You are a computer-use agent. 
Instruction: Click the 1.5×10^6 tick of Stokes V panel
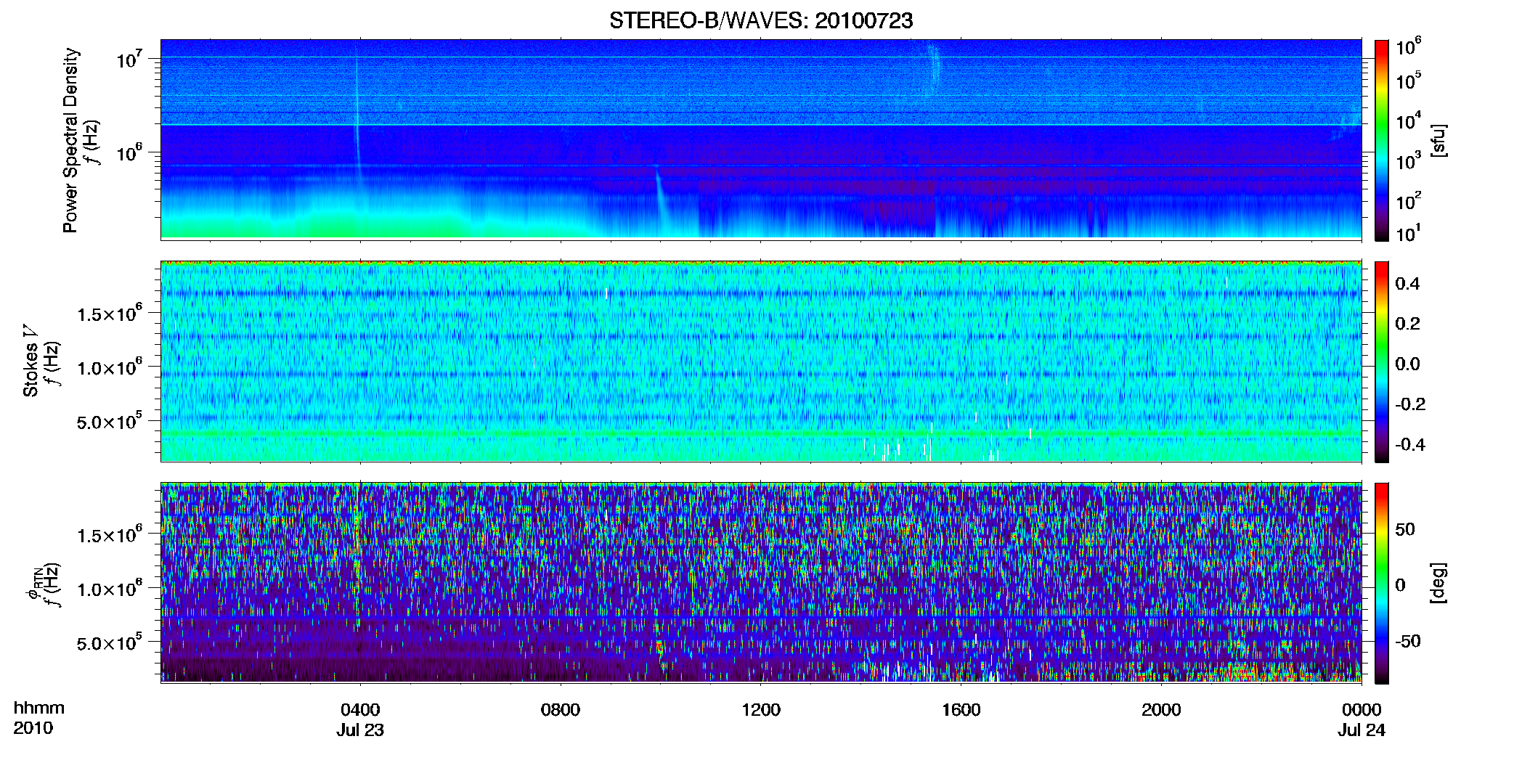[110, 313]
